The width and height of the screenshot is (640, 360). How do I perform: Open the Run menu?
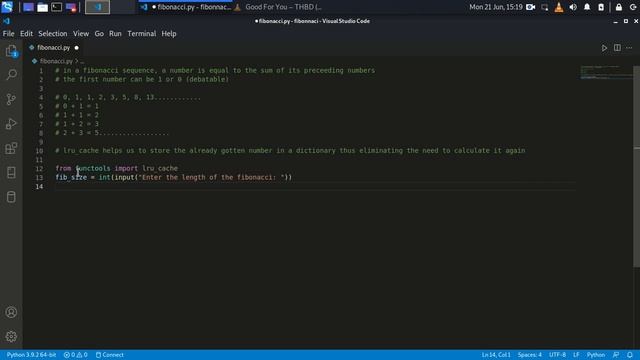115,33
